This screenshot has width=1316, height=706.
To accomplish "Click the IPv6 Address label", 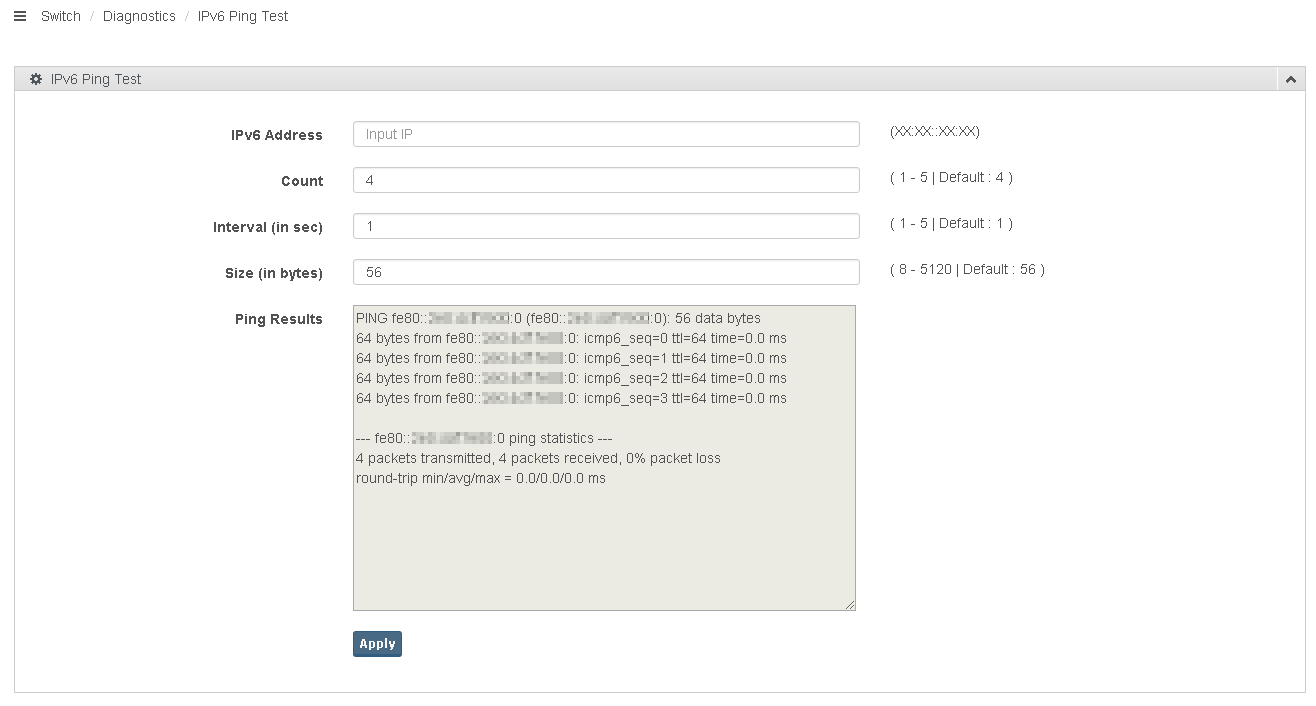I will pyautogui.click(x=276, y=135).
